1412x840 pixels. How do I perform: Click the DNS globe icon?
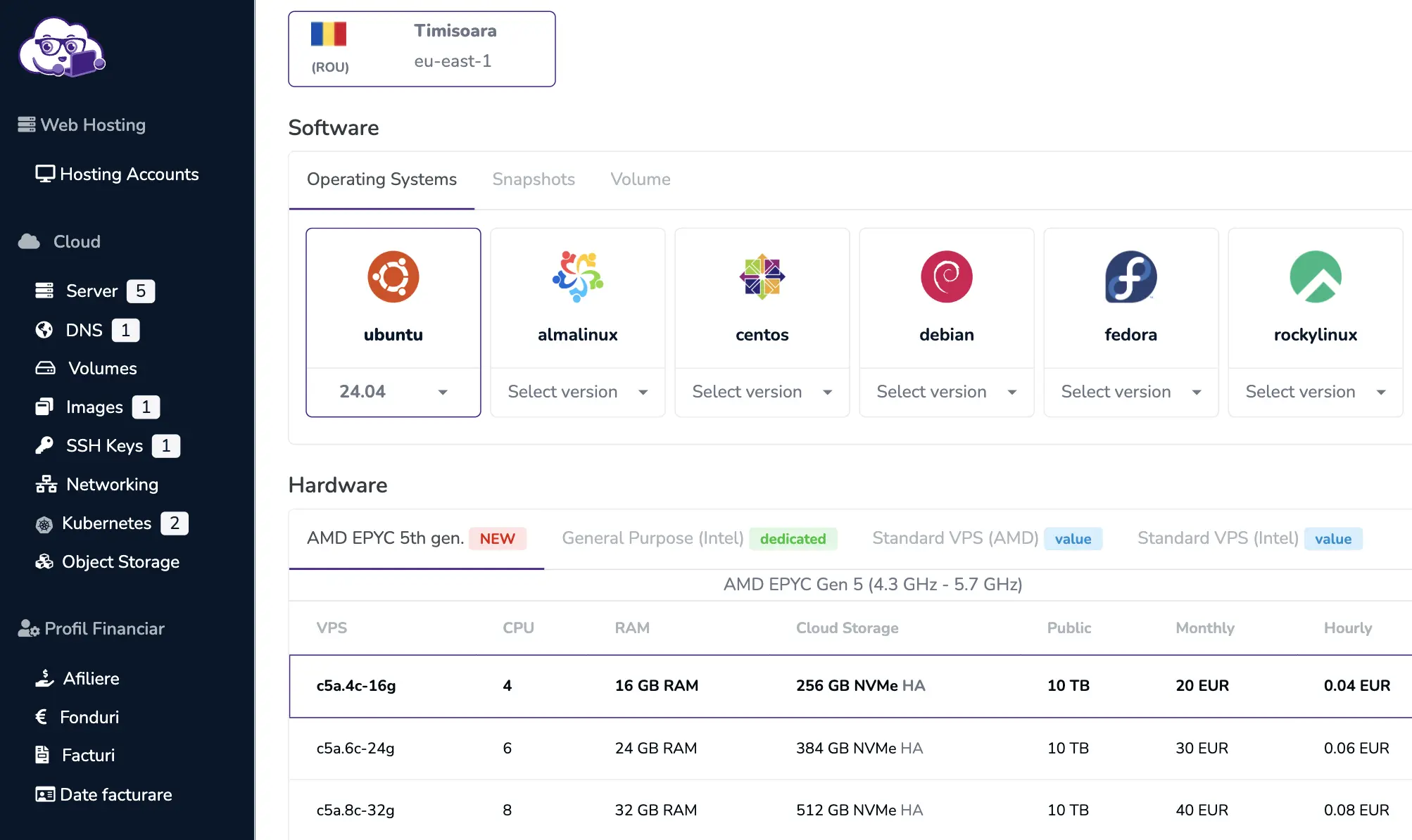point(44,330)
